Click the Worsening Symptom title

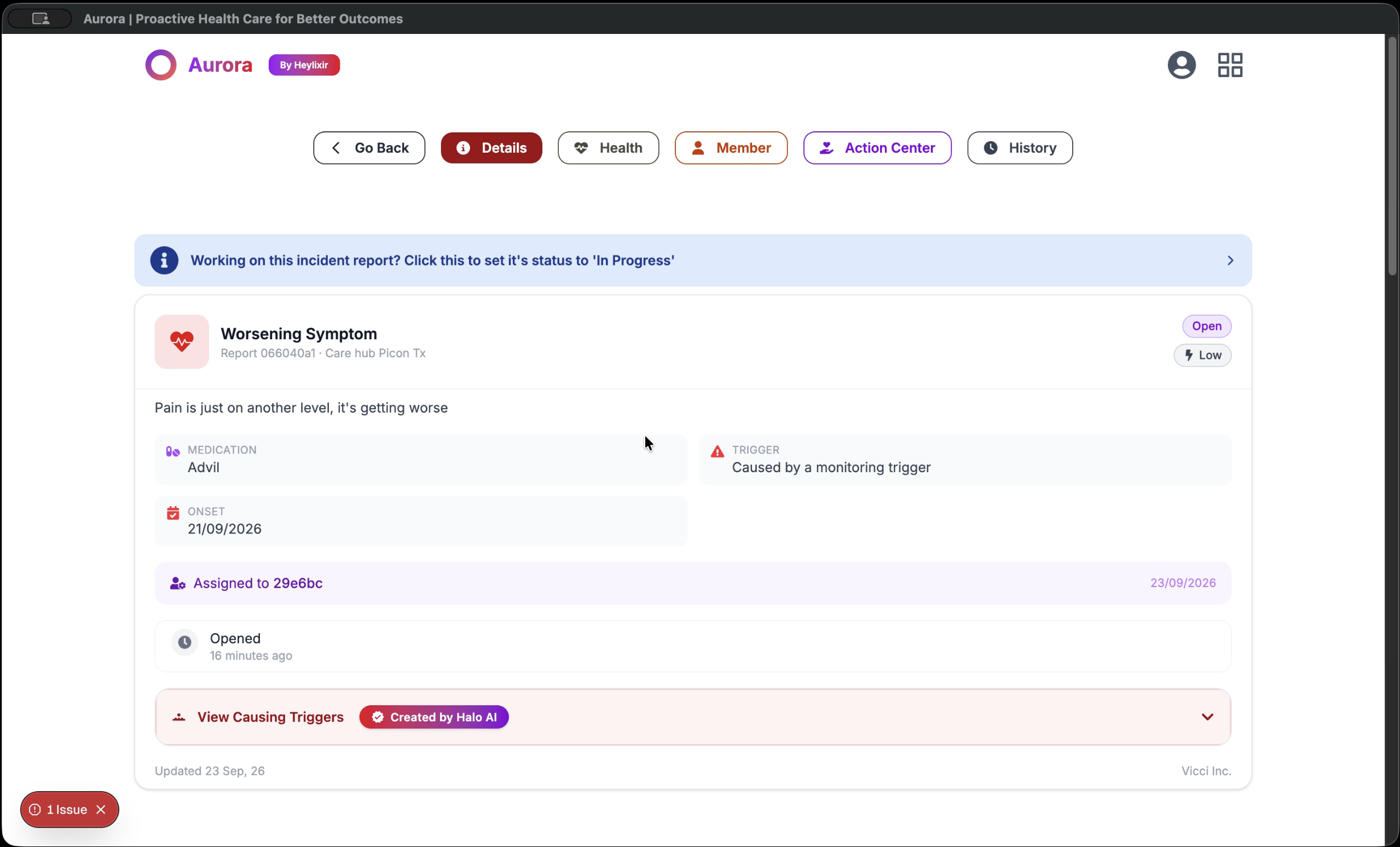pyautogui.click(x=299, y=333)
